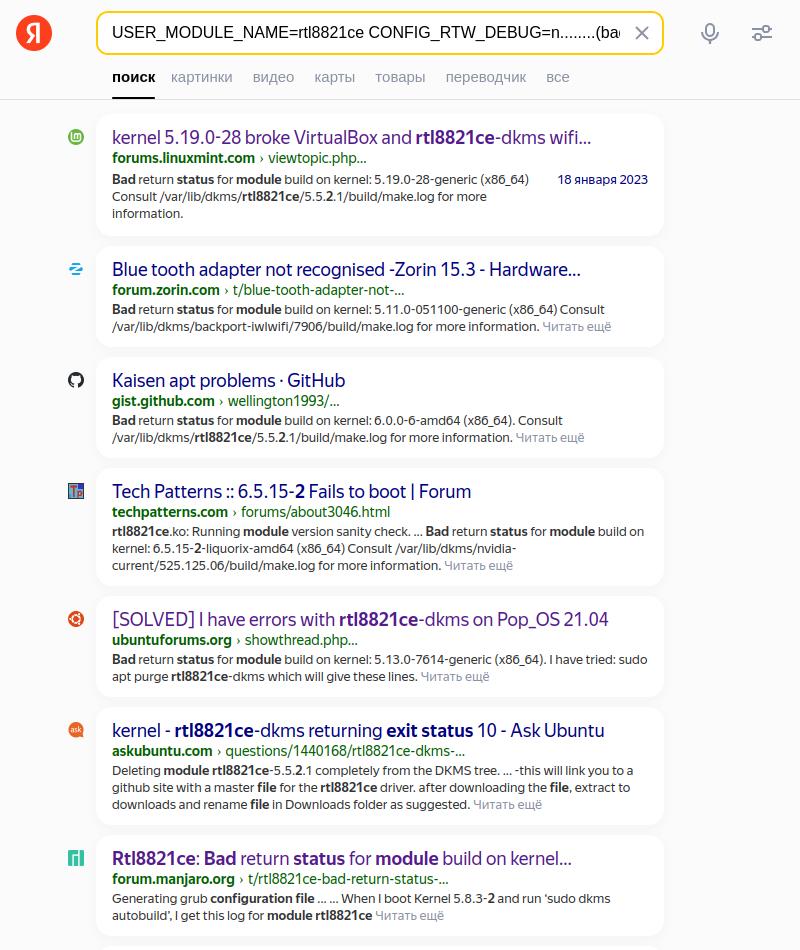
Task: Visit forum.manjaro.org domain link
Action: coord(173,879)
